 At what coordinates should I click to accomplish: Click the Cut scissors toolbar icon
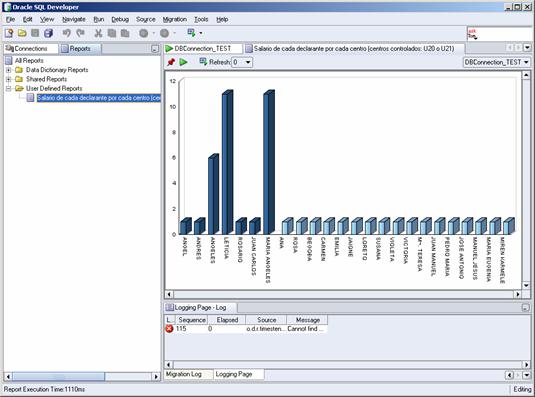pyautogui.click(x=98, y=33)
